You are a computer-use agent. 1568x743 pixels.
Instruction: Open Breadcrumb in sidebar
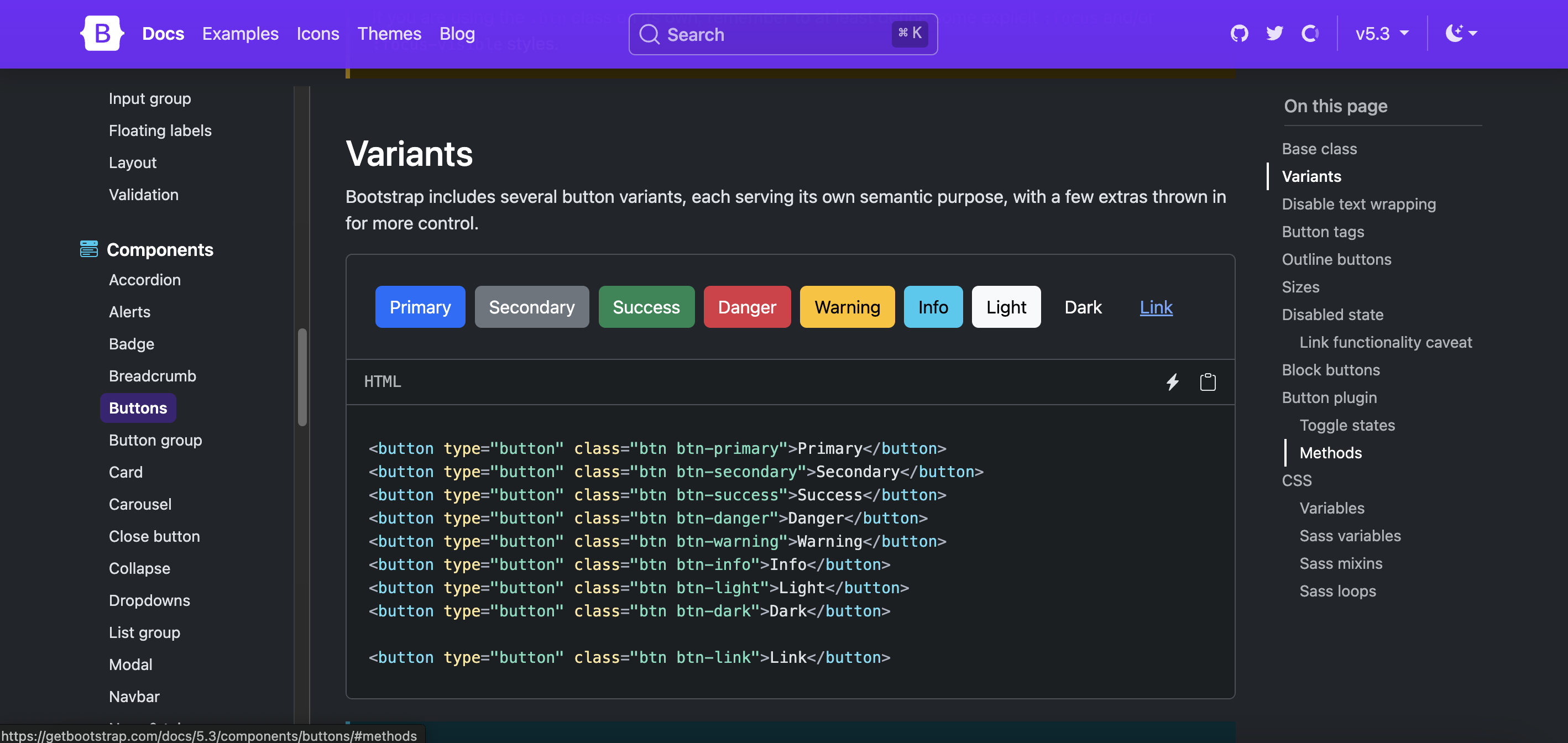tap(152, 375)
